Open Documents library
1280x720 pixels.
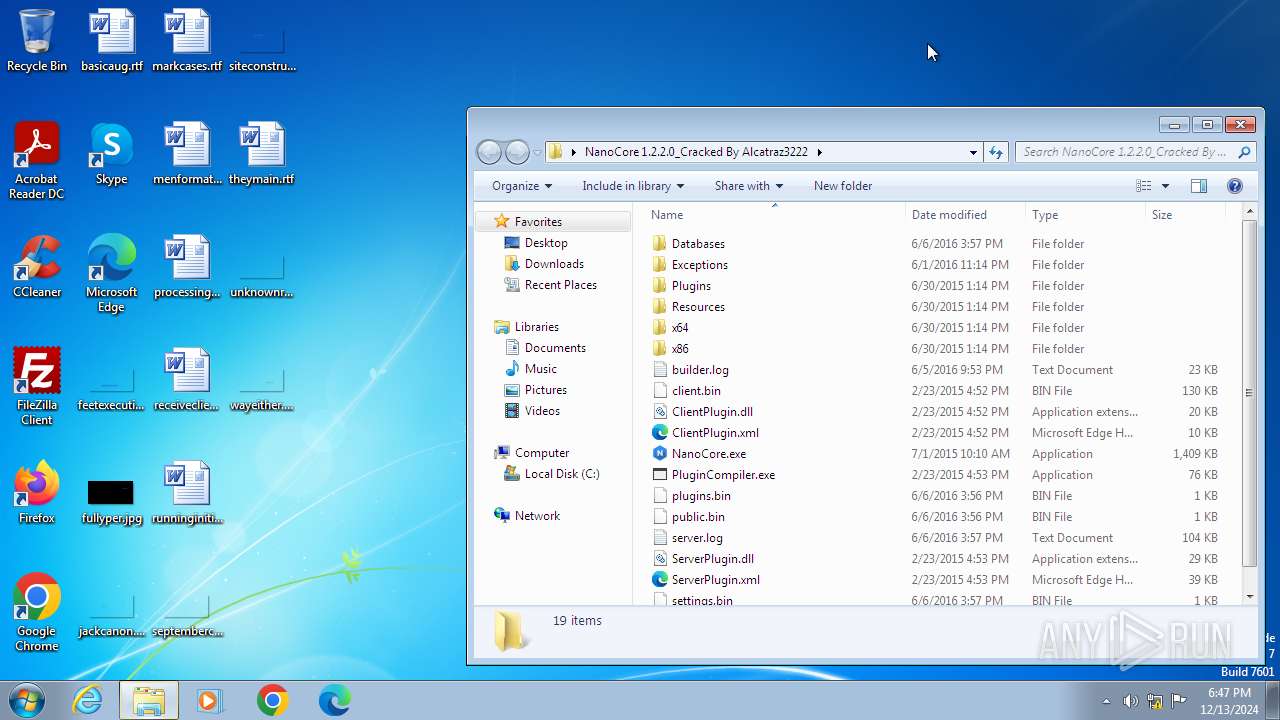tap(555, 348)
